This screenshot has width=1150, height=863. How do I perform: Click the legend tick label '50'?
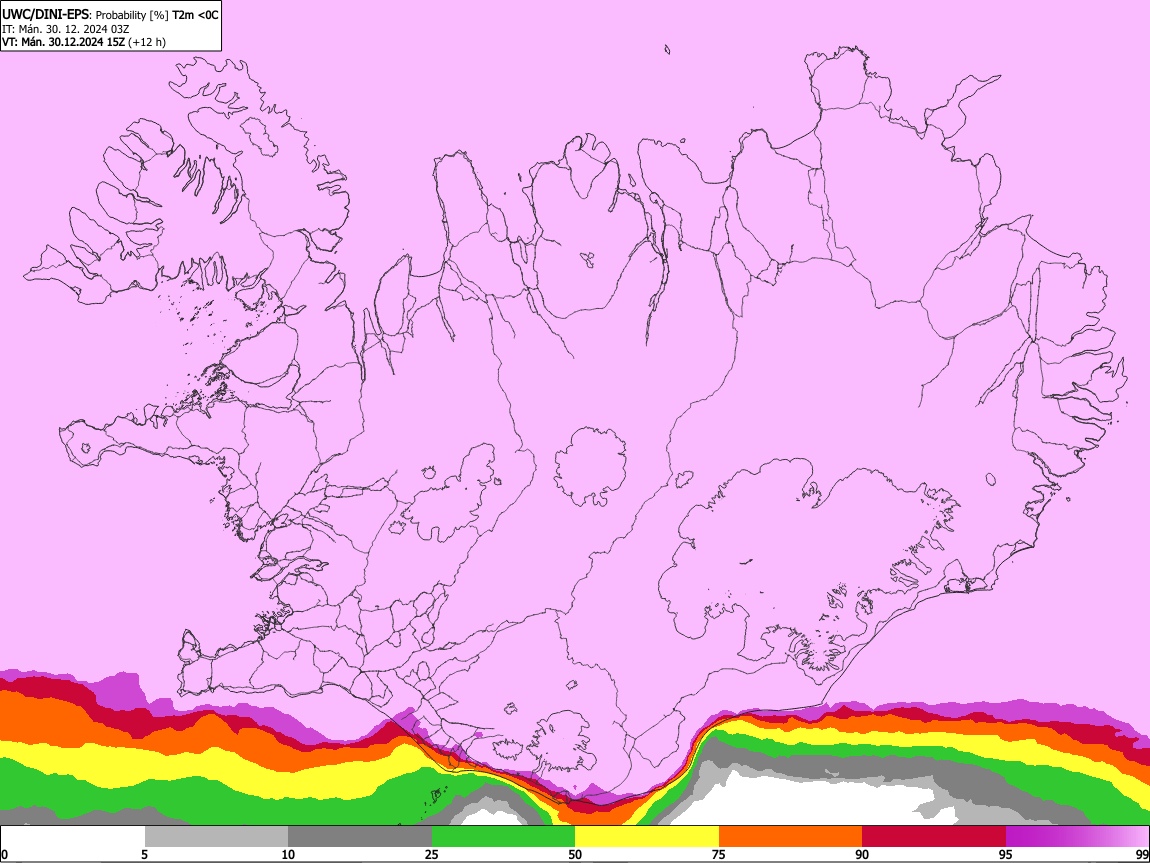[x=575, y=854]
